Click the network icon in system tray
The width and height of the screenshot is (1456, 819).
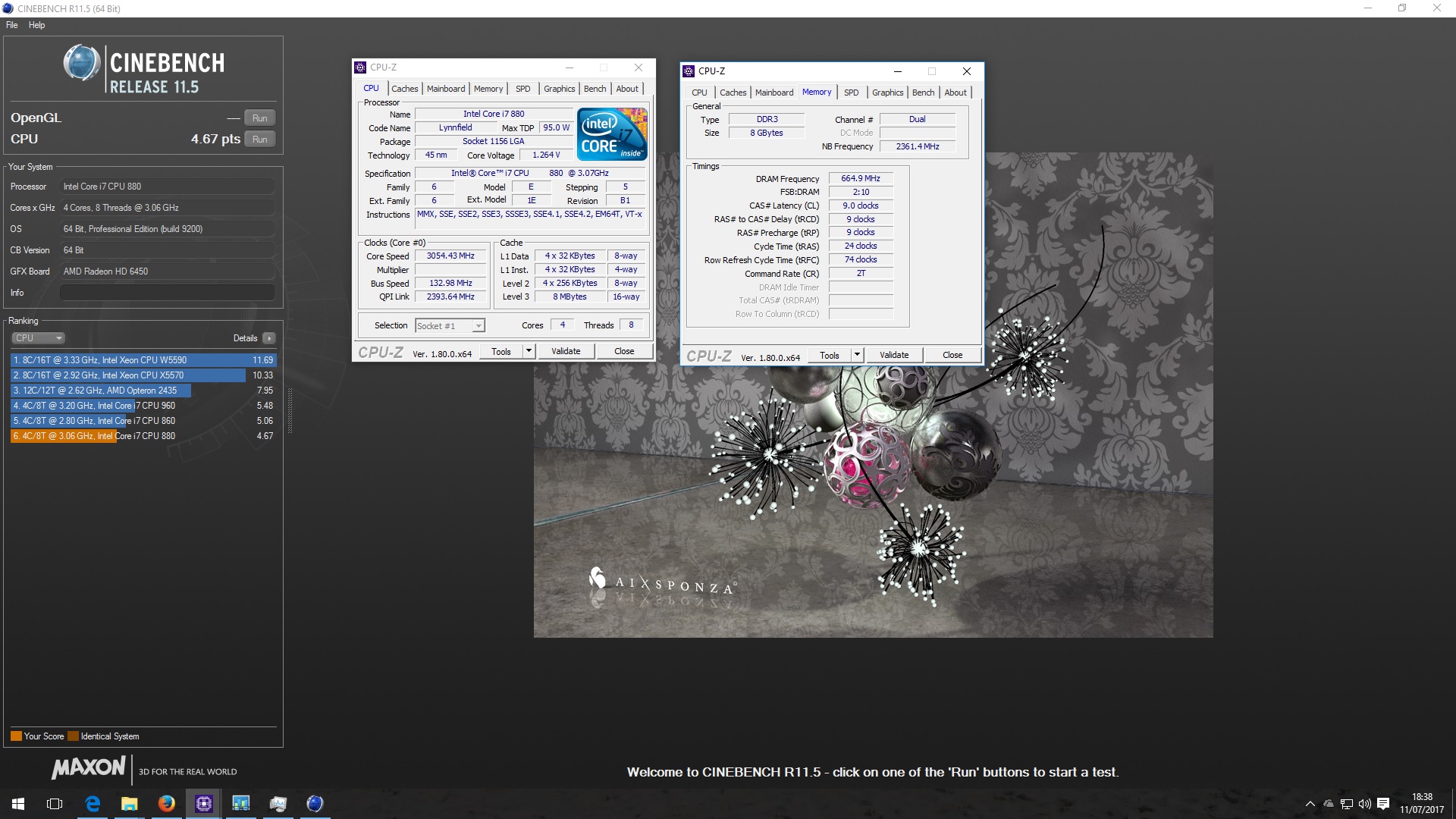[x=1347, y=804]
